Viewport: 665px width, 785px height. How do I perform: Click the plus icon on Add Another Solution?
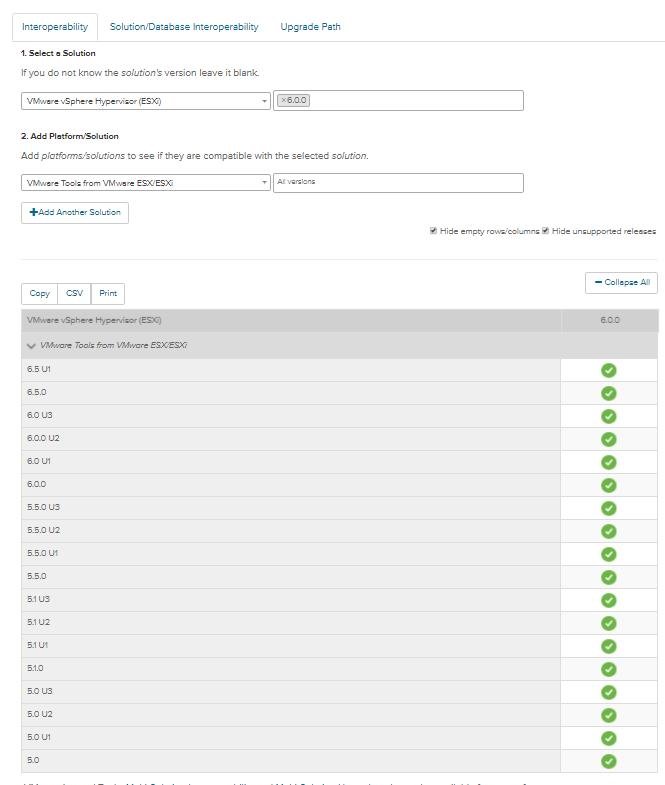tap(34, 212)
